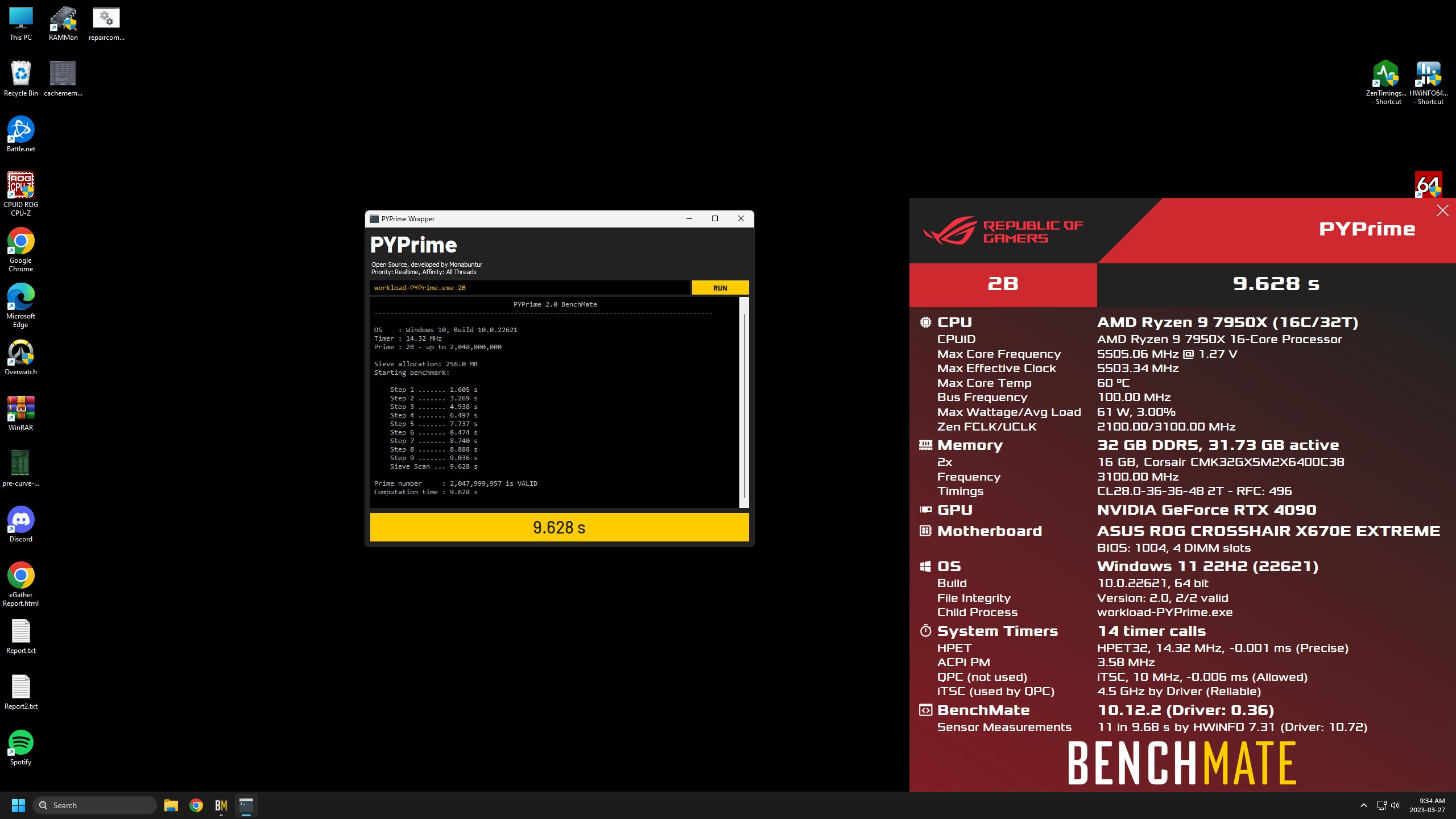Viewport: 1456px width, 819px height.
Task: Click the 2B workload label in BenchMate
Action: click(1003, 284)
